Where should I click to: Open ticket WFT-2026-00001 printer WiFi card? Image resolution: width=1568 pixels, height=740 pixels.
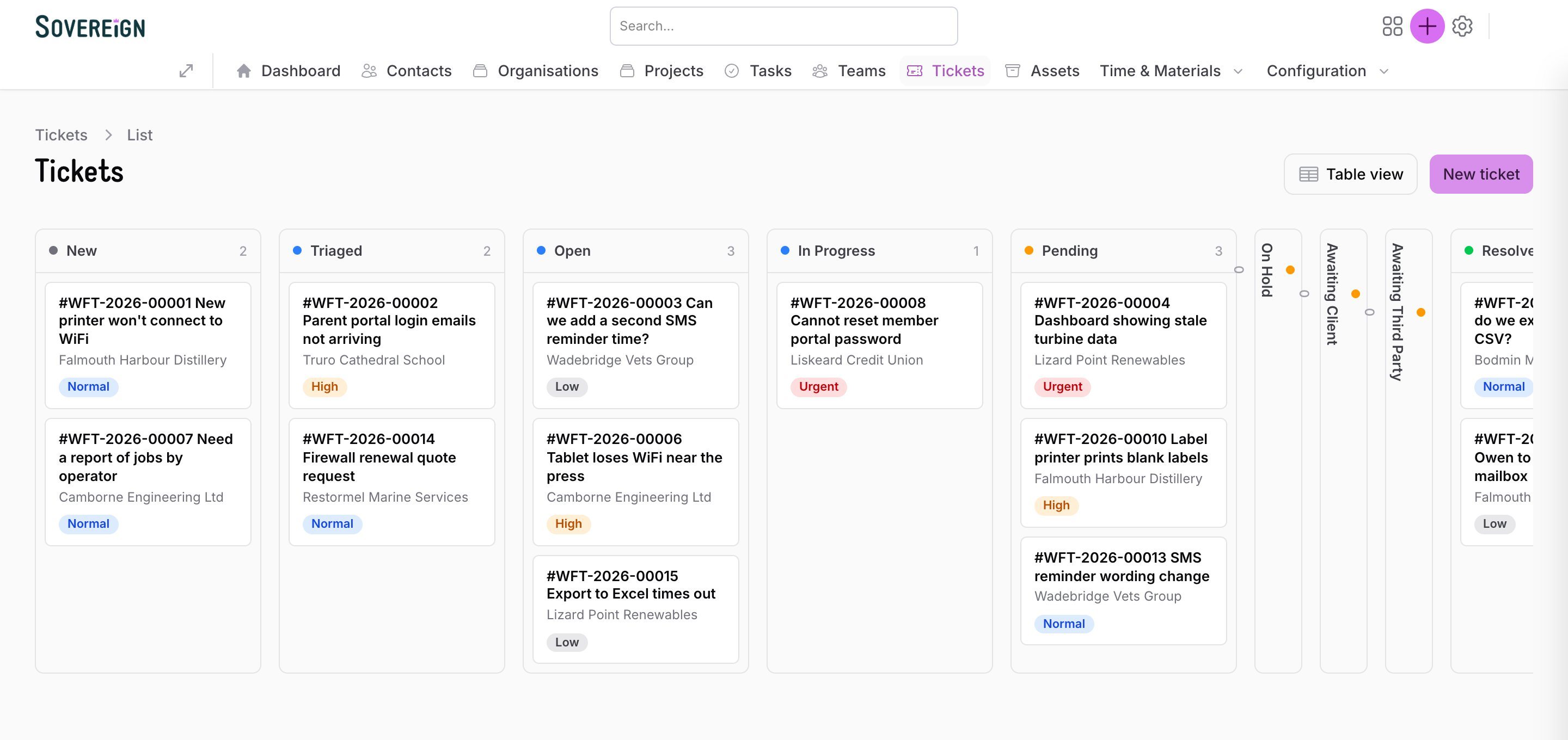(x=148, y=345)
